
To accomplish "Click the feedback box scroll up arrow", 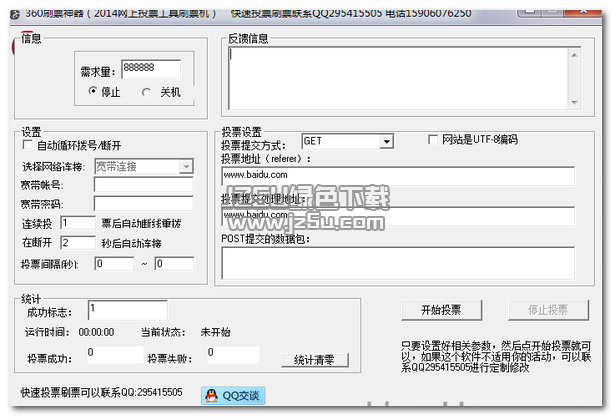I will [574, 55].
